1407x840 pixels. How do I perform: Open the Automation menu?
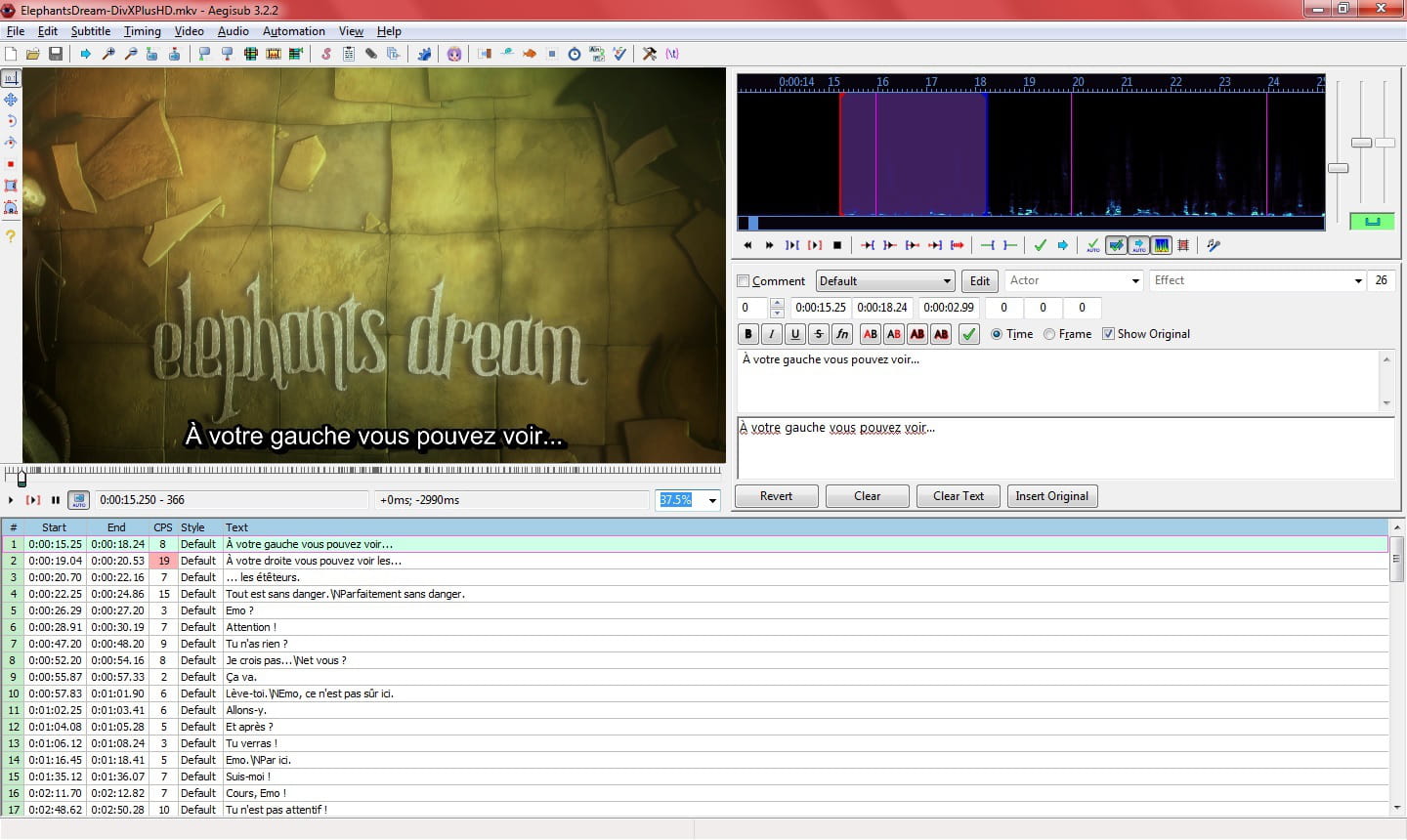pyautogui.click(x=293, y=31)
